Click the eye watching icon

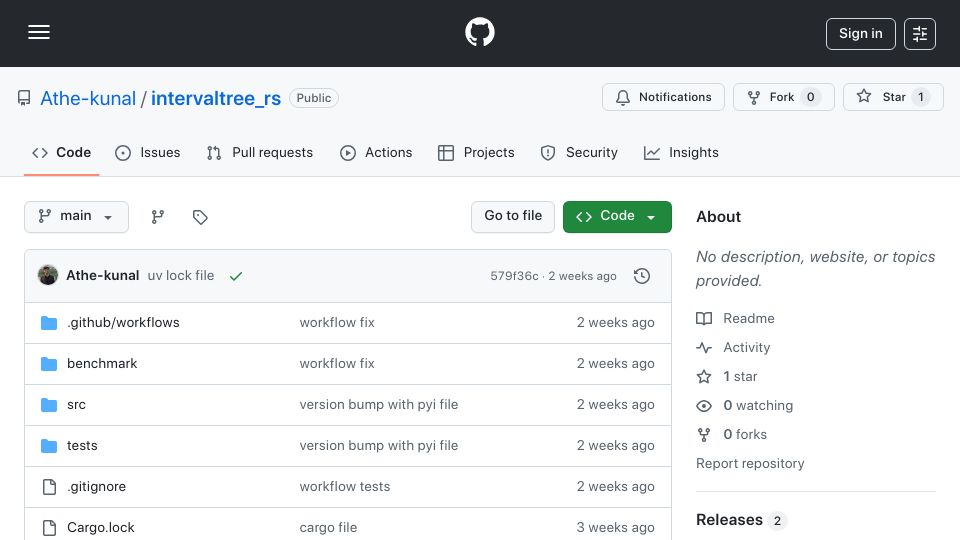[704, 405]
